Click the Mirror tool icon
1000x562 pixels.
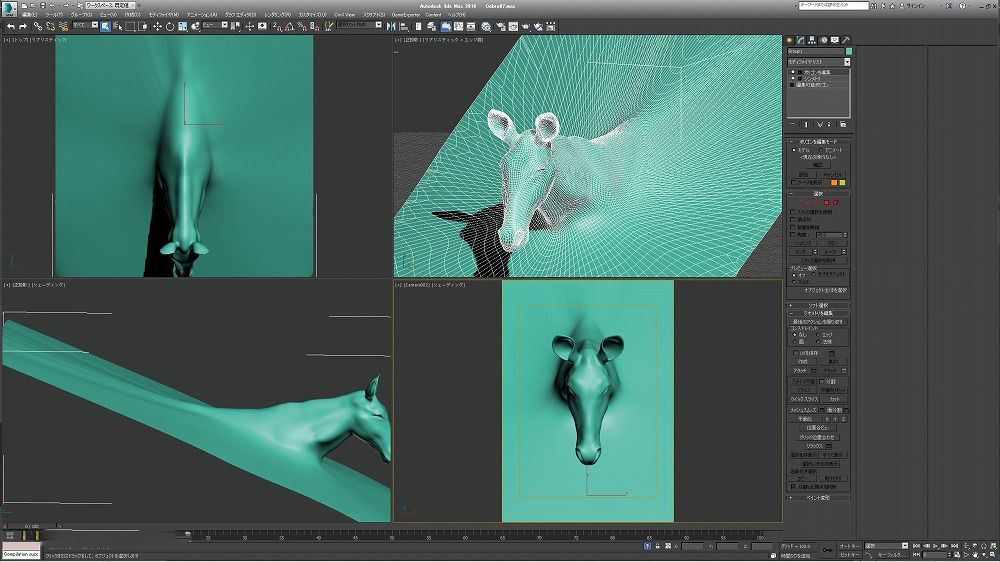pyautogui.click(x=390, y=26)
